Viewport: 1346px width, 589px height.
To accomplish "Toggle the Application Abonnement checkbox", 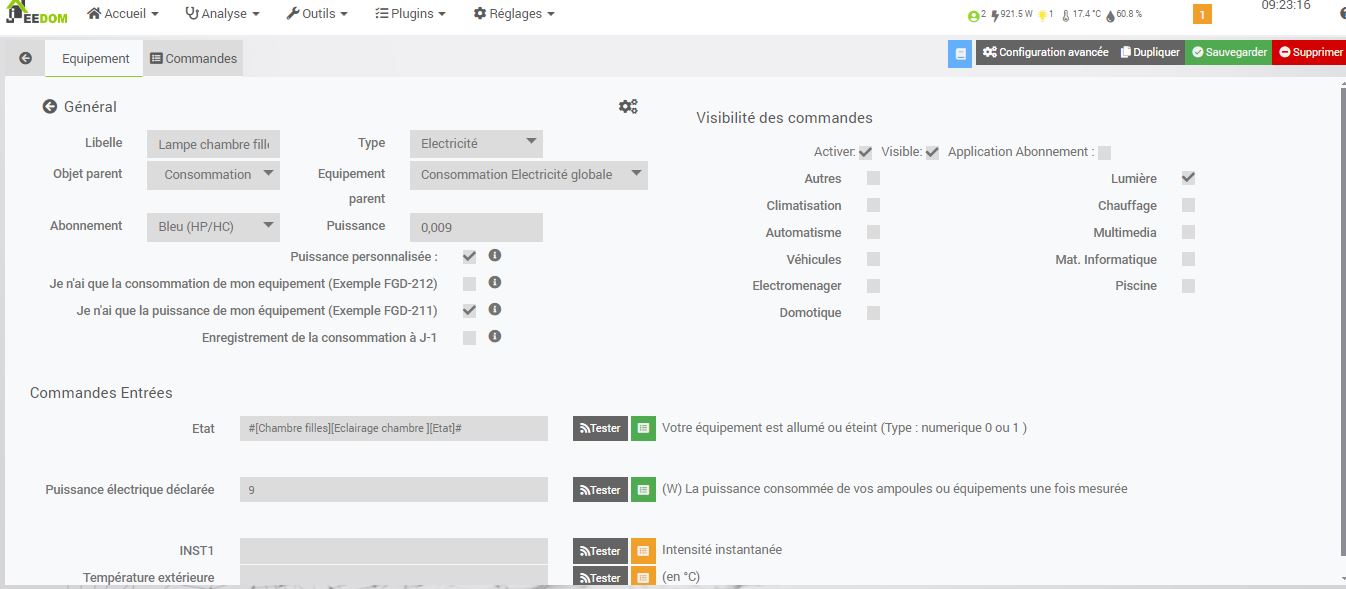I will coord(1104,153).
